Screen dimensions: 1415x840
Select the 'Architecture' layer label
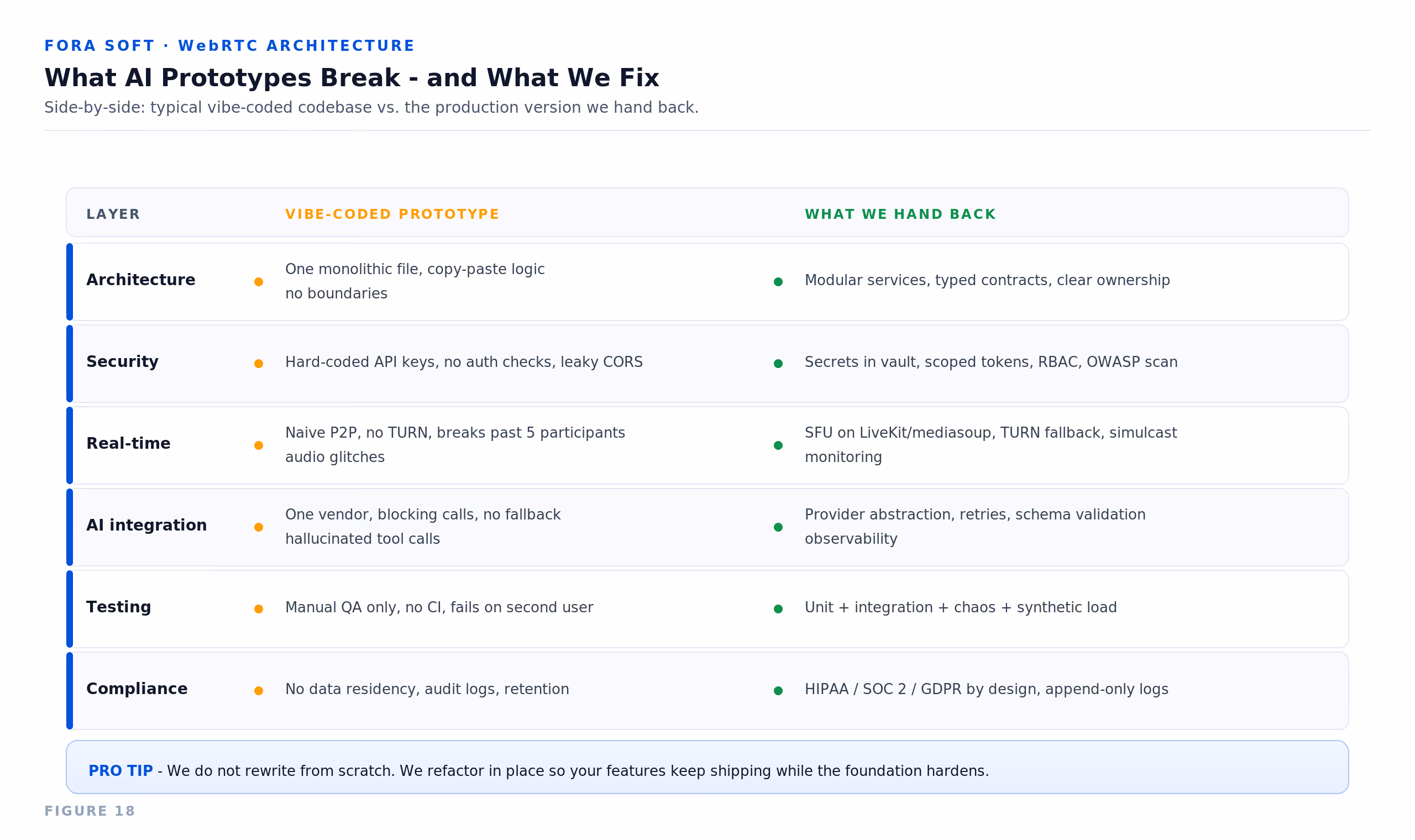pyautogui.click(x=140, y=280)
